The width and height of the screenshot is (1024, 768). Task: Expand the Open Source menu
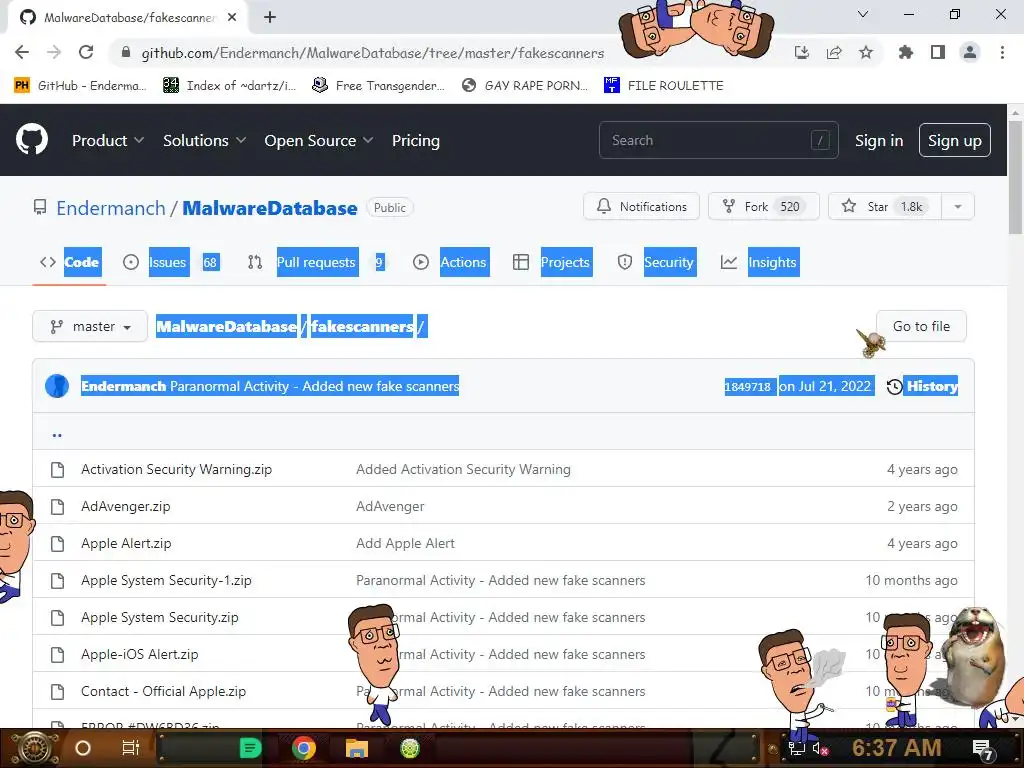(x=319, y=140)
